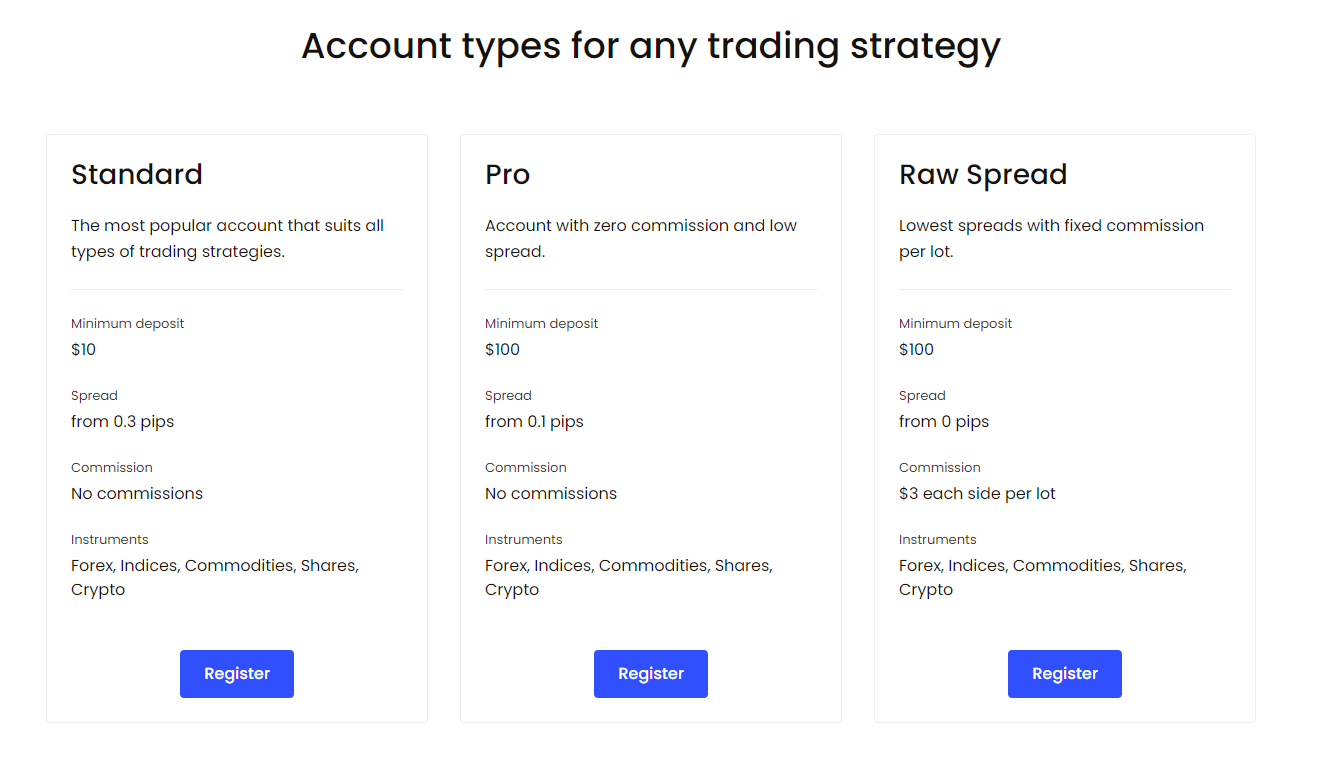This screenshot has width=1320, height=774.
Task: Click the $10 minimum deposit value
Action: pos(84,349)
